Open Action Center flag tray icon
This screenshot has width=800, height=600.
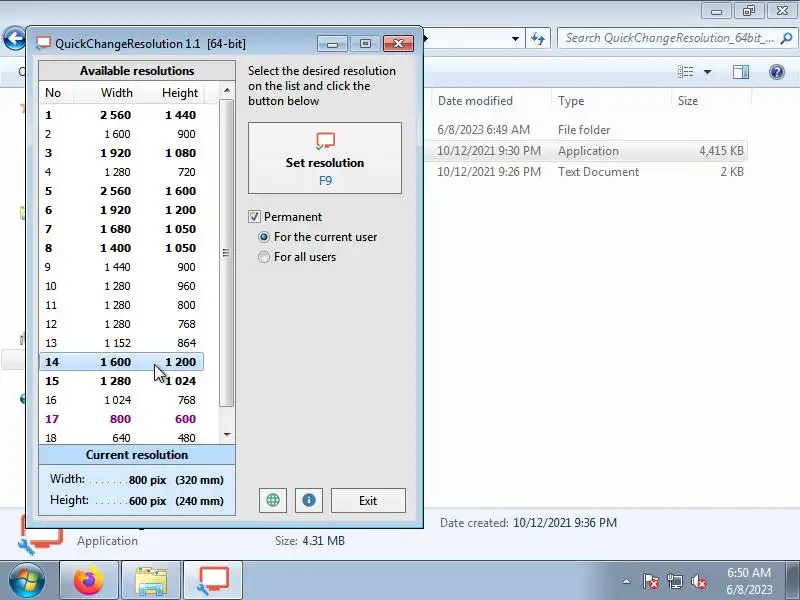651,581
